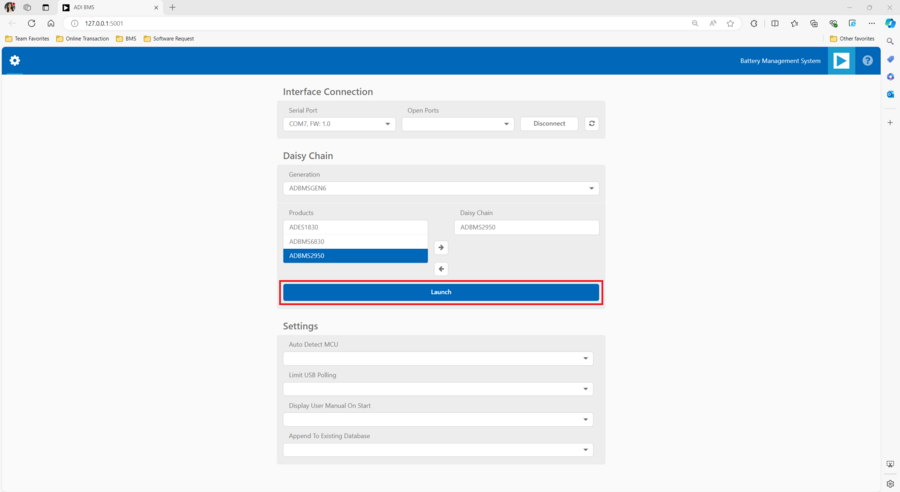Image resolution: width=900 pixels, height=492 pixels.
Task: Add product with the right arrow button
Action: pos(441,248)
